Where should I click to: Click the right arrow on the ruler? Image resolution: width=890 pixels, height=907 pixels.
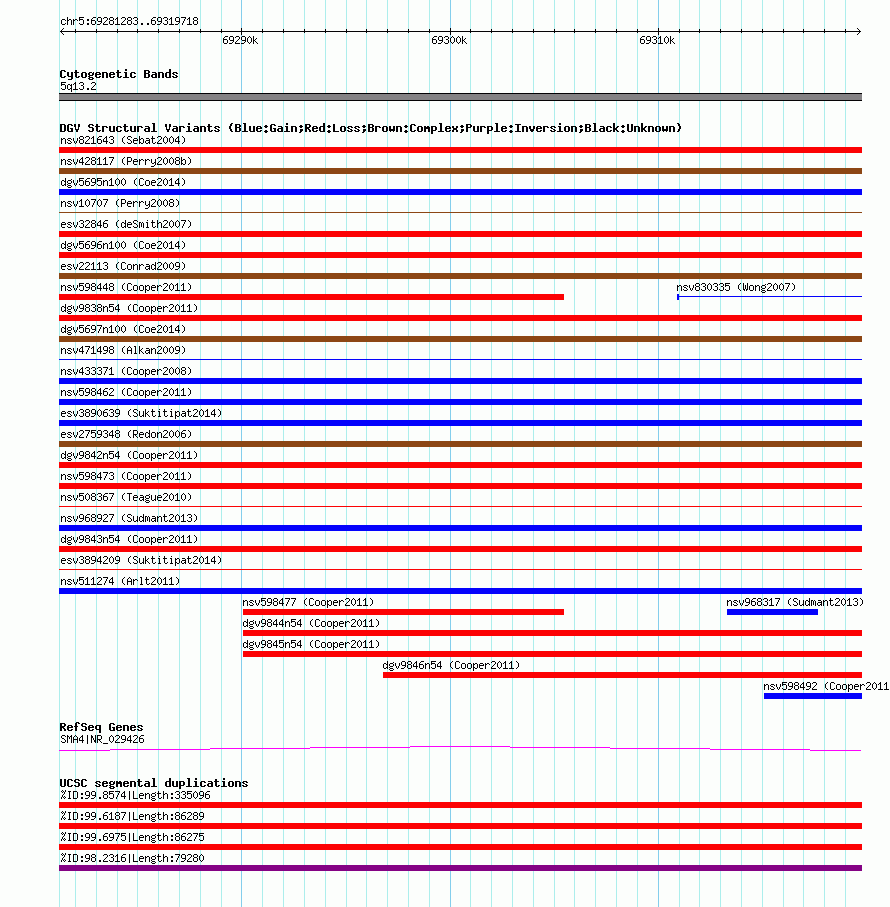(x=858, y=31)
